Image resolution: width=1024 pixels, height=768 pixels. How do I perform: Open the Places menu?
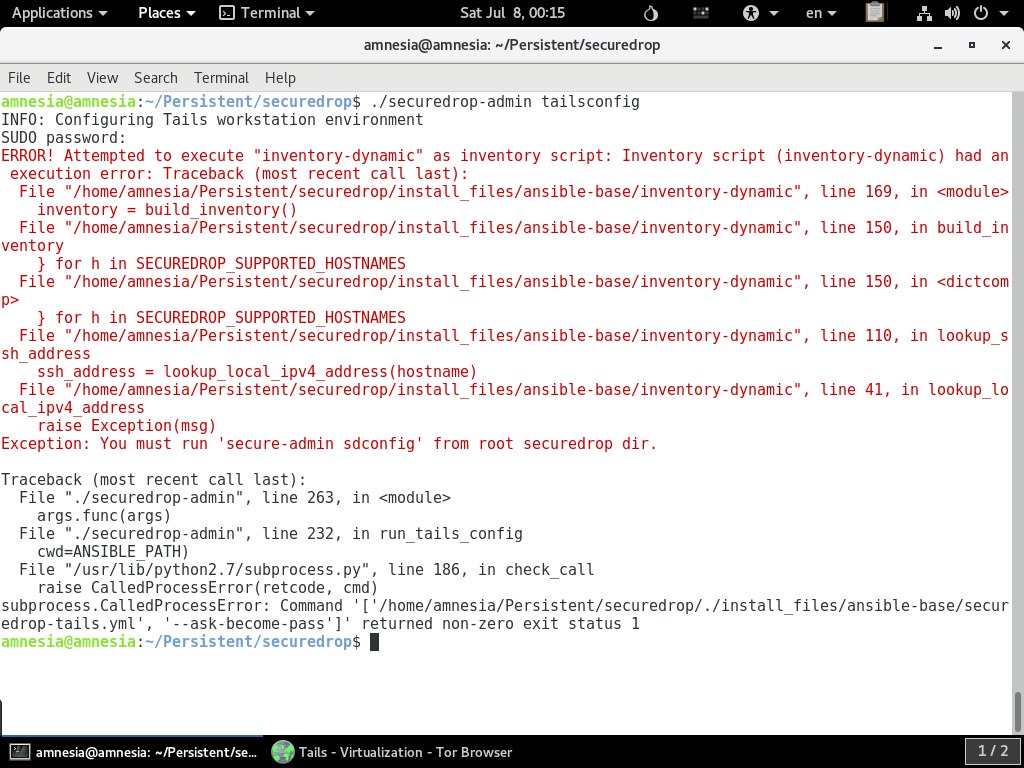[x=167, y=13]
